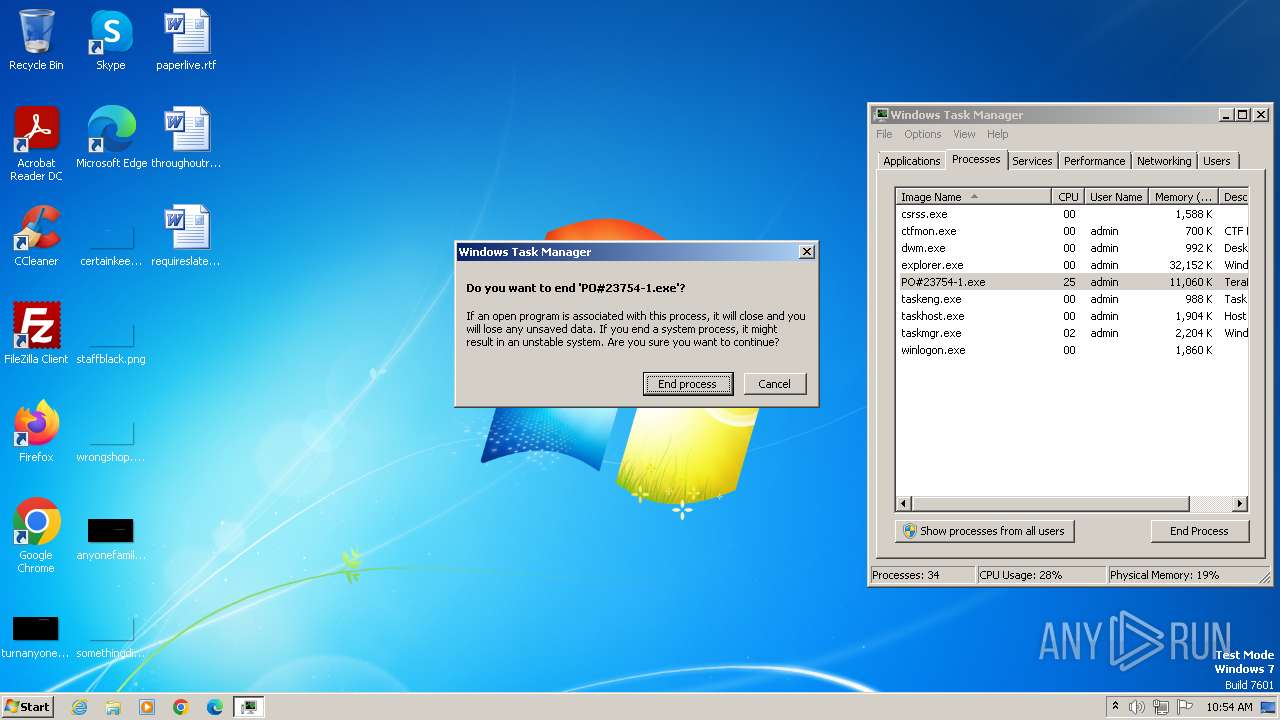Open the Options menu in Task Manager

(922, 134)
